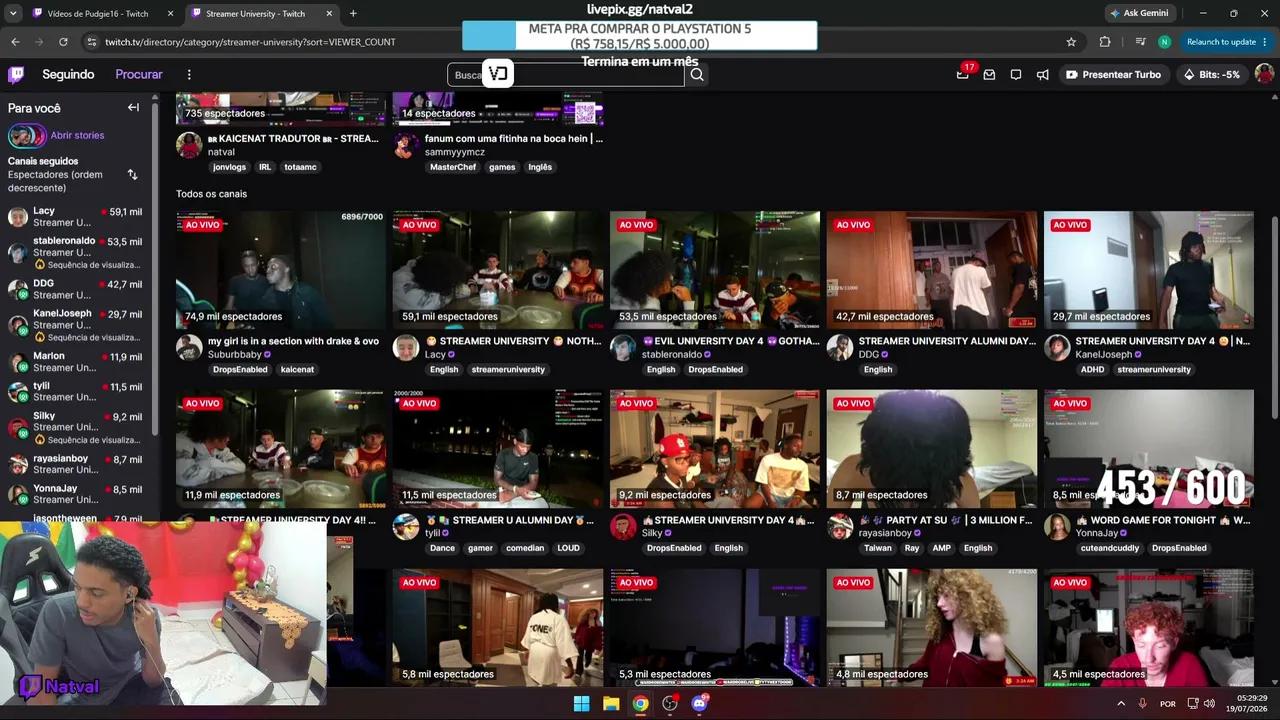Click Abrir stories link
Image resolution: width=1280 pixels, height=720 pixels.
click(77, 135)
